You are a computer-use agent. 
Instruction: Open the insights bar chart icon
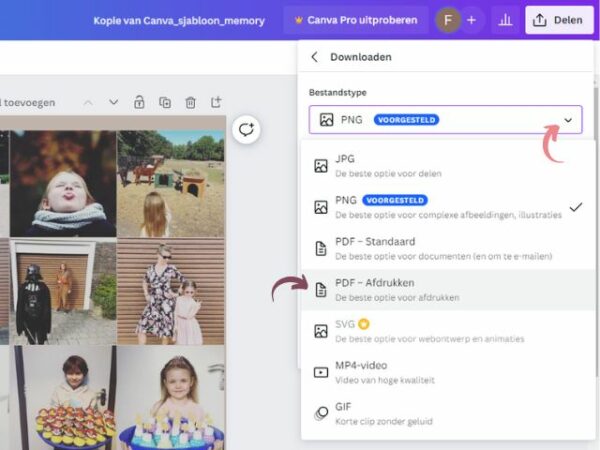(x=504, y=20)
